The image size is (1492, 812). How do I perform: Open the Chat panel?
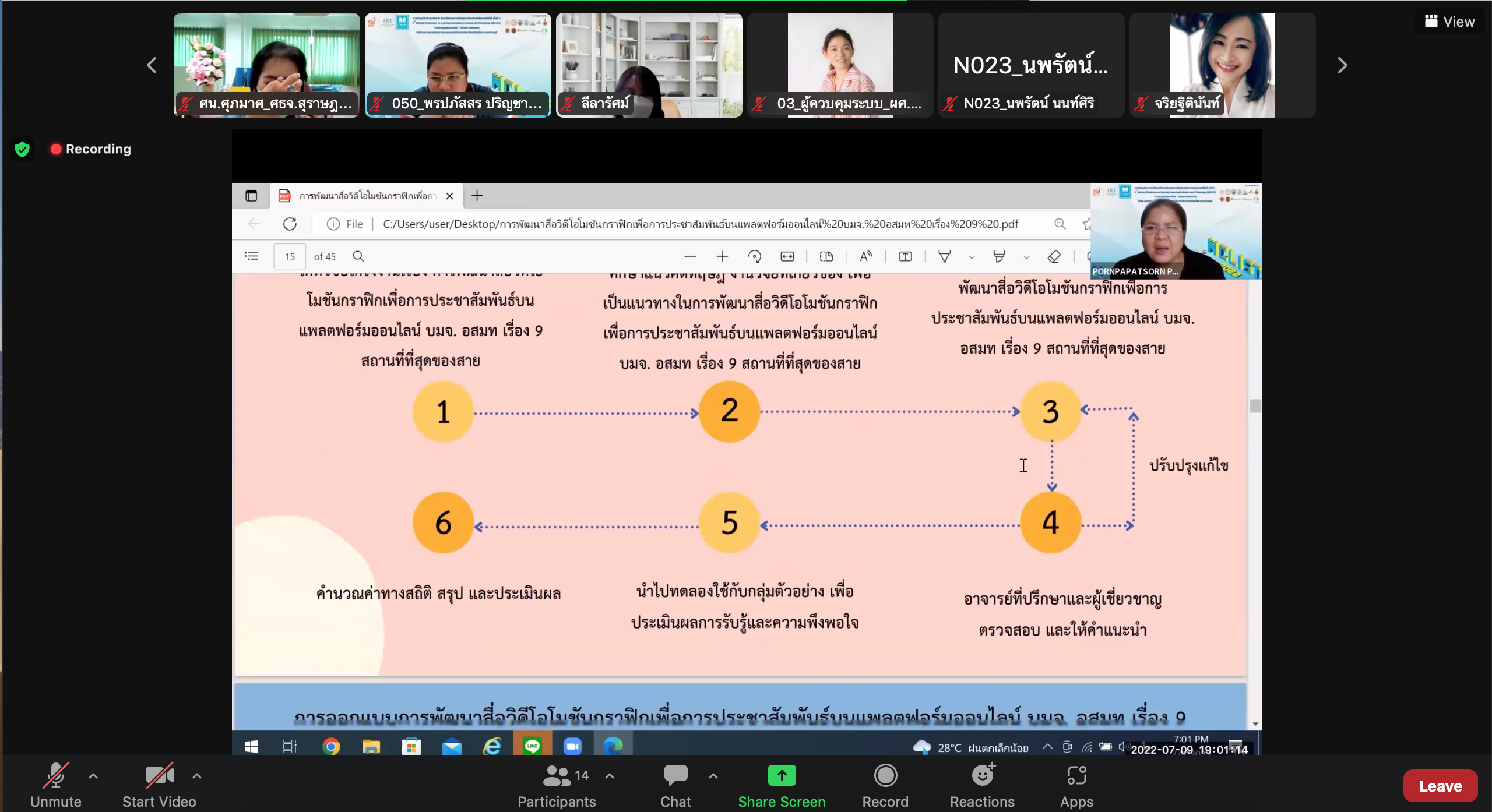pos(675,785)
